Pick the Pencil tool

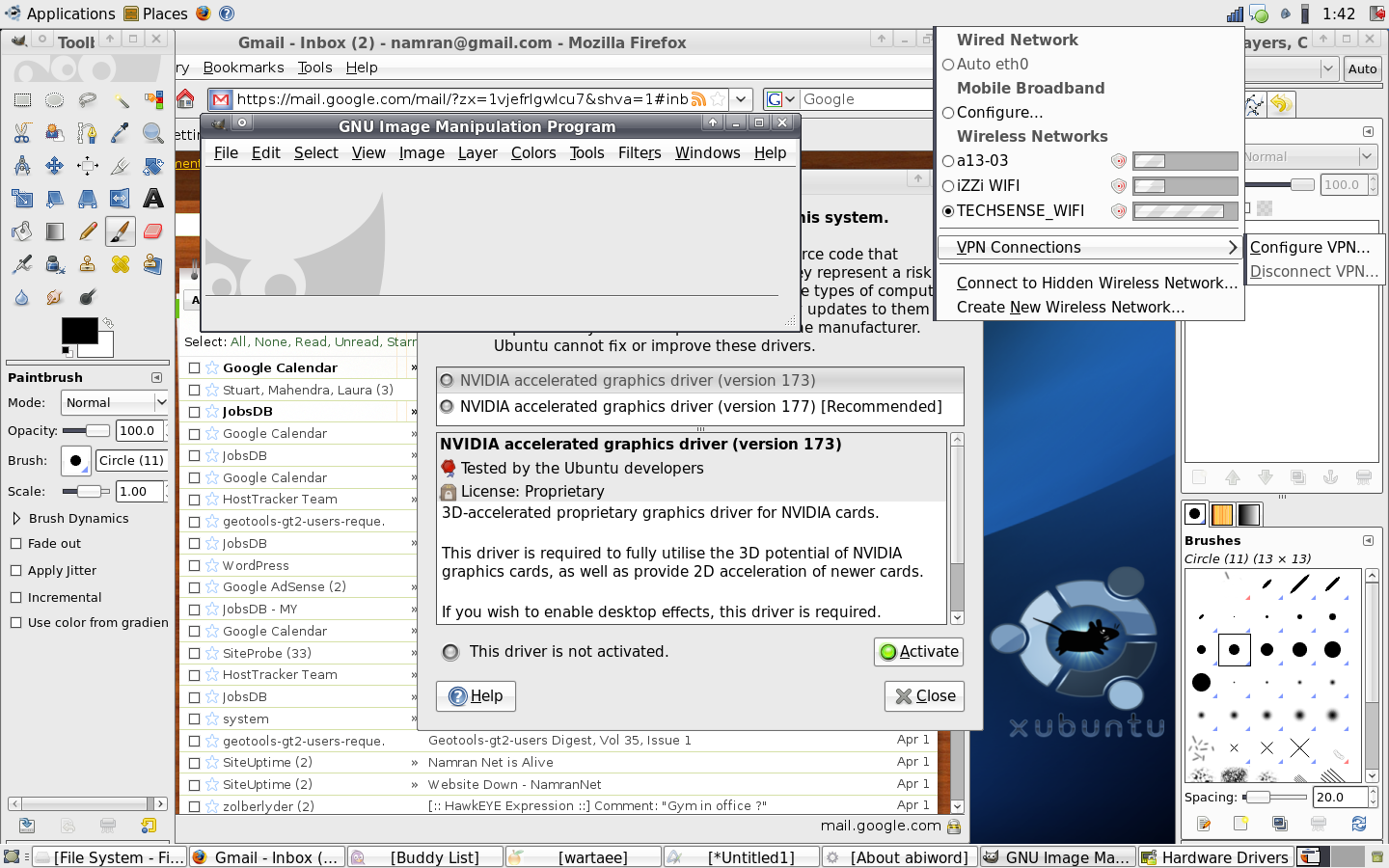point(88,231)
